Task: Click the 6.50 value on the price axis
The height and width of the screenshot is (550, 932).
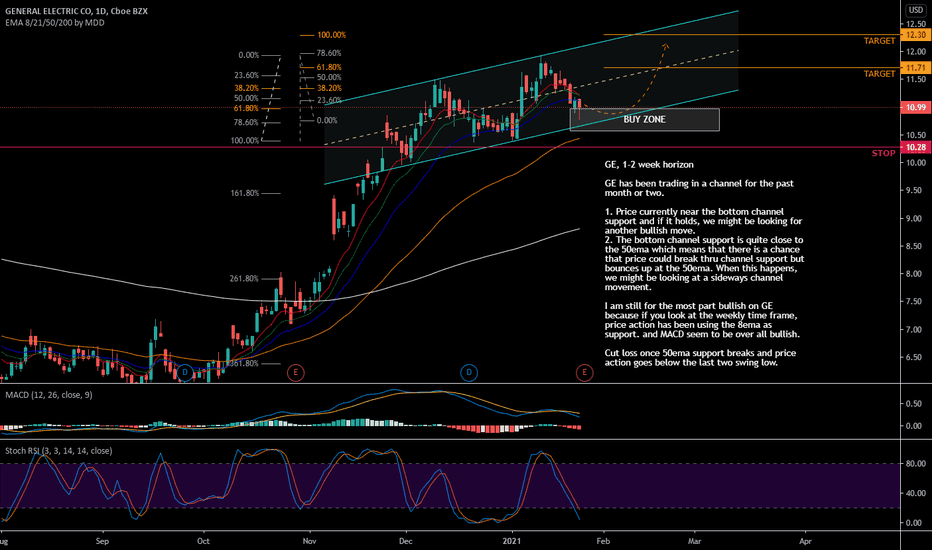Action: pos(914,357)
